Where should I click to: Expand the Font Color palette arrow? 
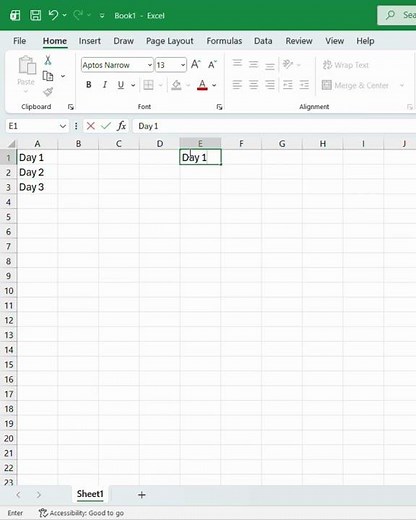pyautogui.click(x=214, y=85)
